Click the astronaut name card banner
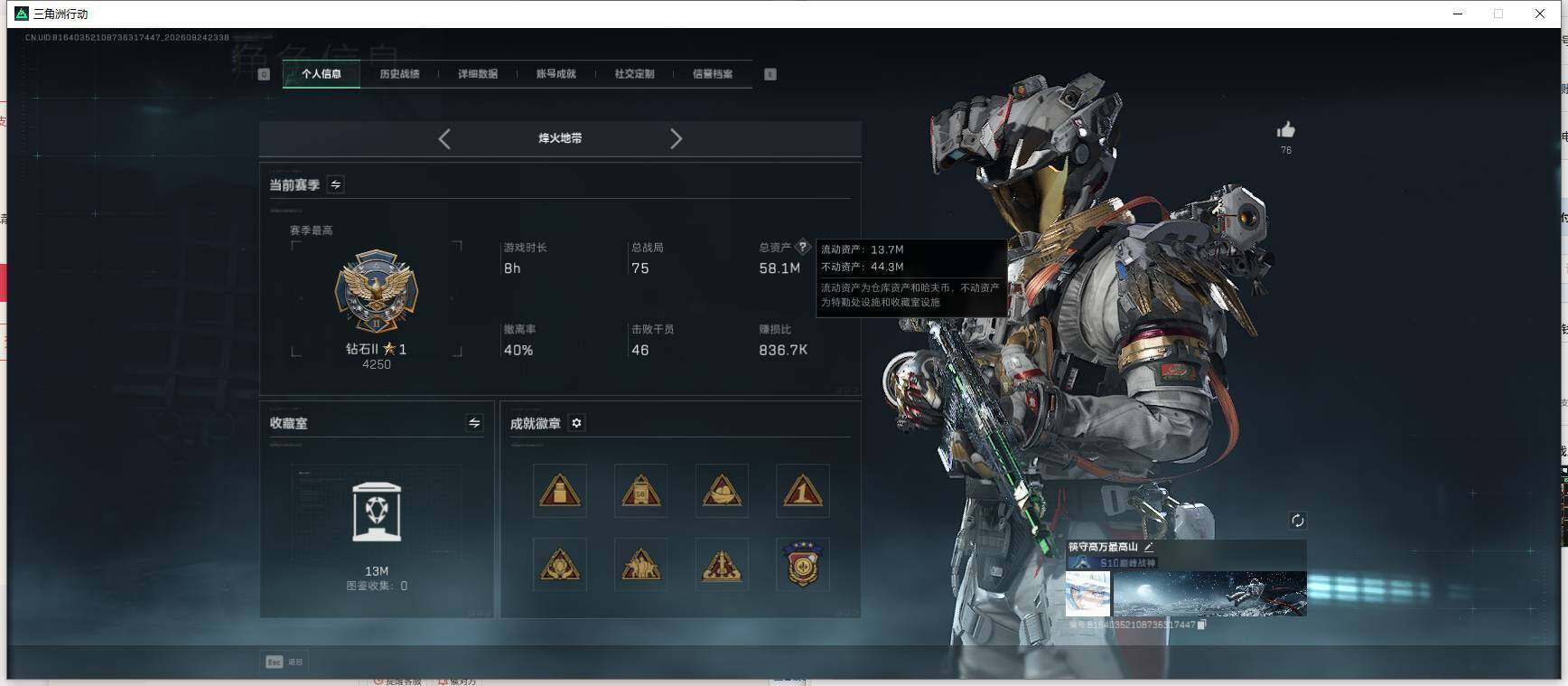The image size is (1568, 686). (1210, 594)
